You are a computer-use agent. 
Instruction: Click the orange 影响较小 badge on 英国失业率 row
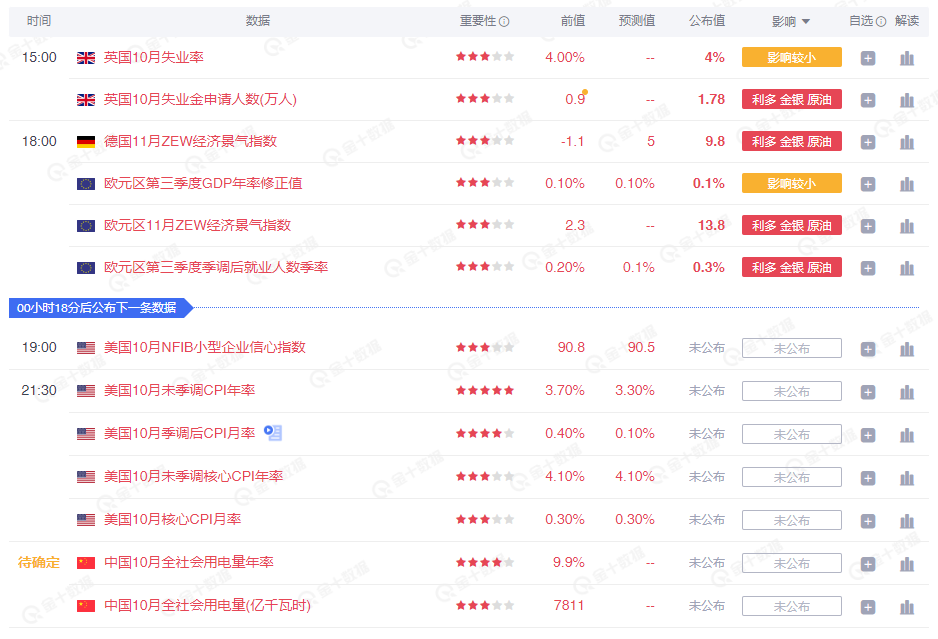pos(791,57)
